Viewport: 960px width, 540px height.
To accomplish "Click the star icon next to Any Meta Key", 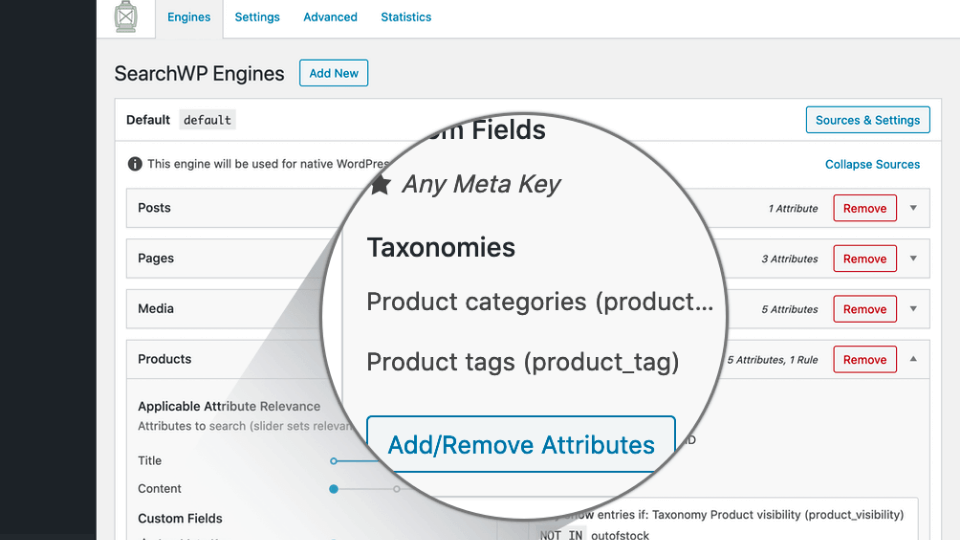I will click(380, 184).
